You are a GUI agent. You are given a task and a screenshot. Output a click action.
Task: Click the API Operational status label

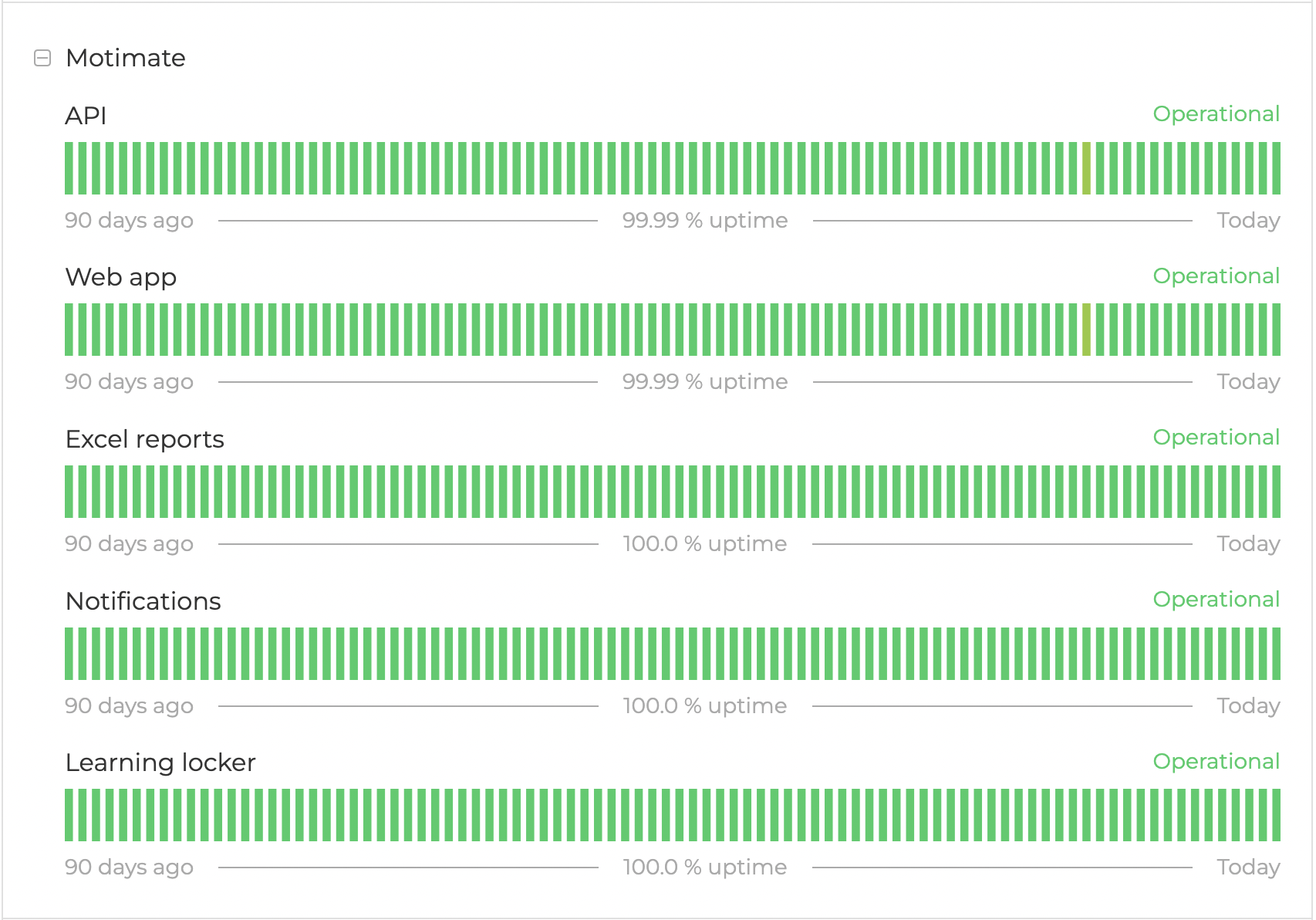(1216, 113)
